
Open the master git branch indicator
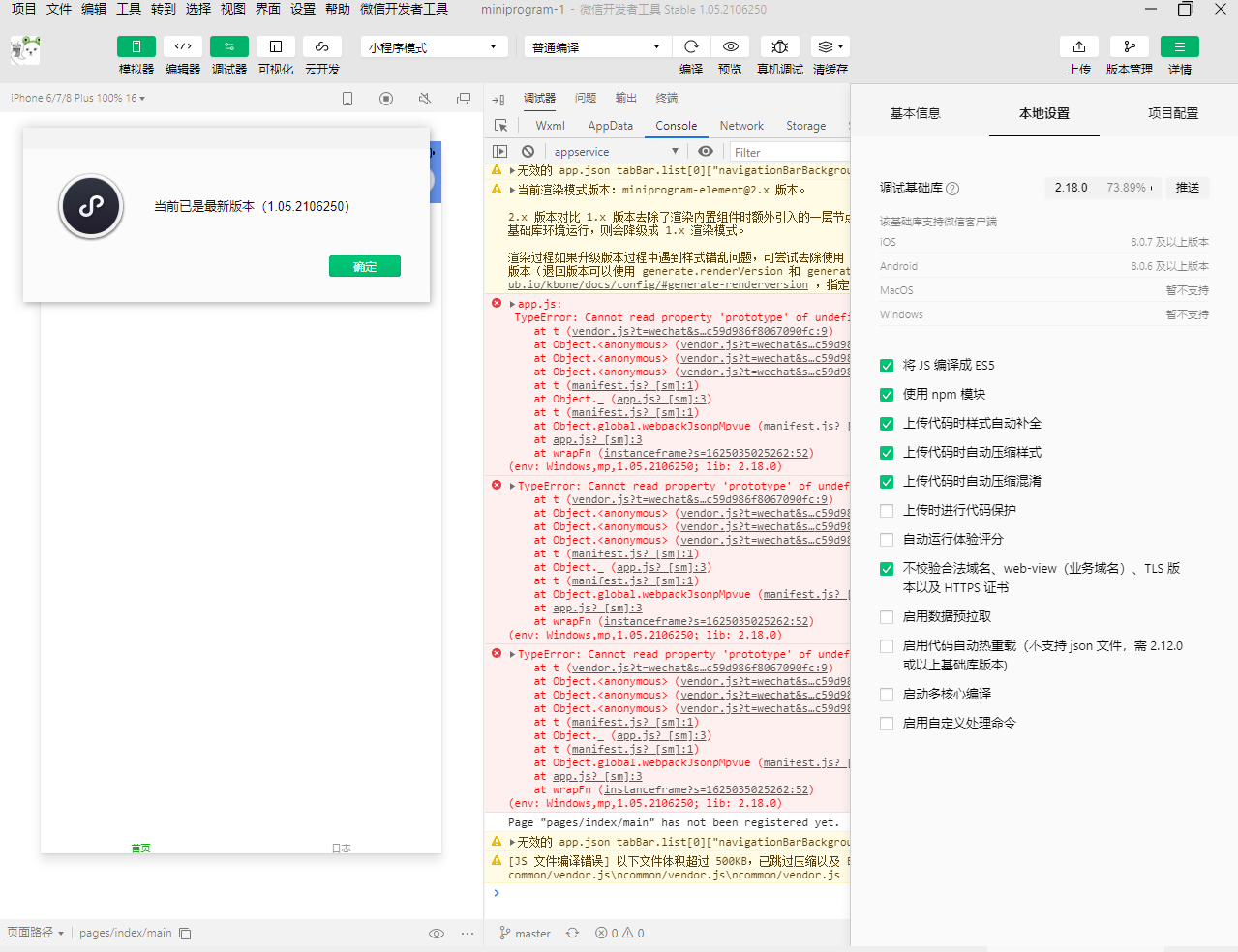tap(526, 934)
